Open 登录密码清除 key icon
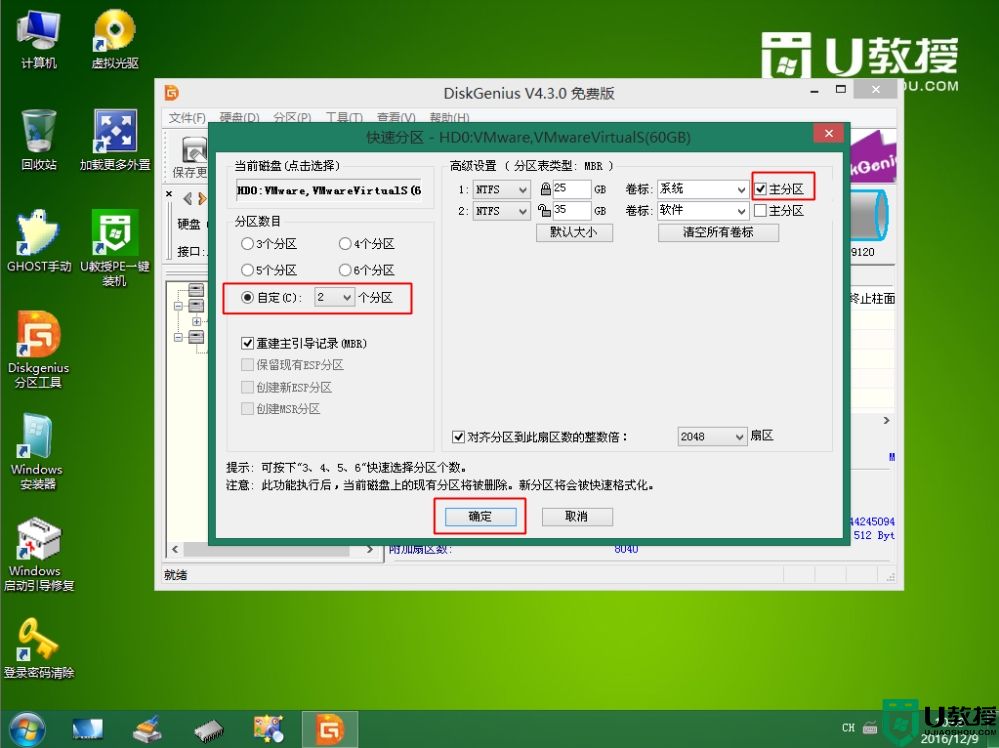 (38, 649)
